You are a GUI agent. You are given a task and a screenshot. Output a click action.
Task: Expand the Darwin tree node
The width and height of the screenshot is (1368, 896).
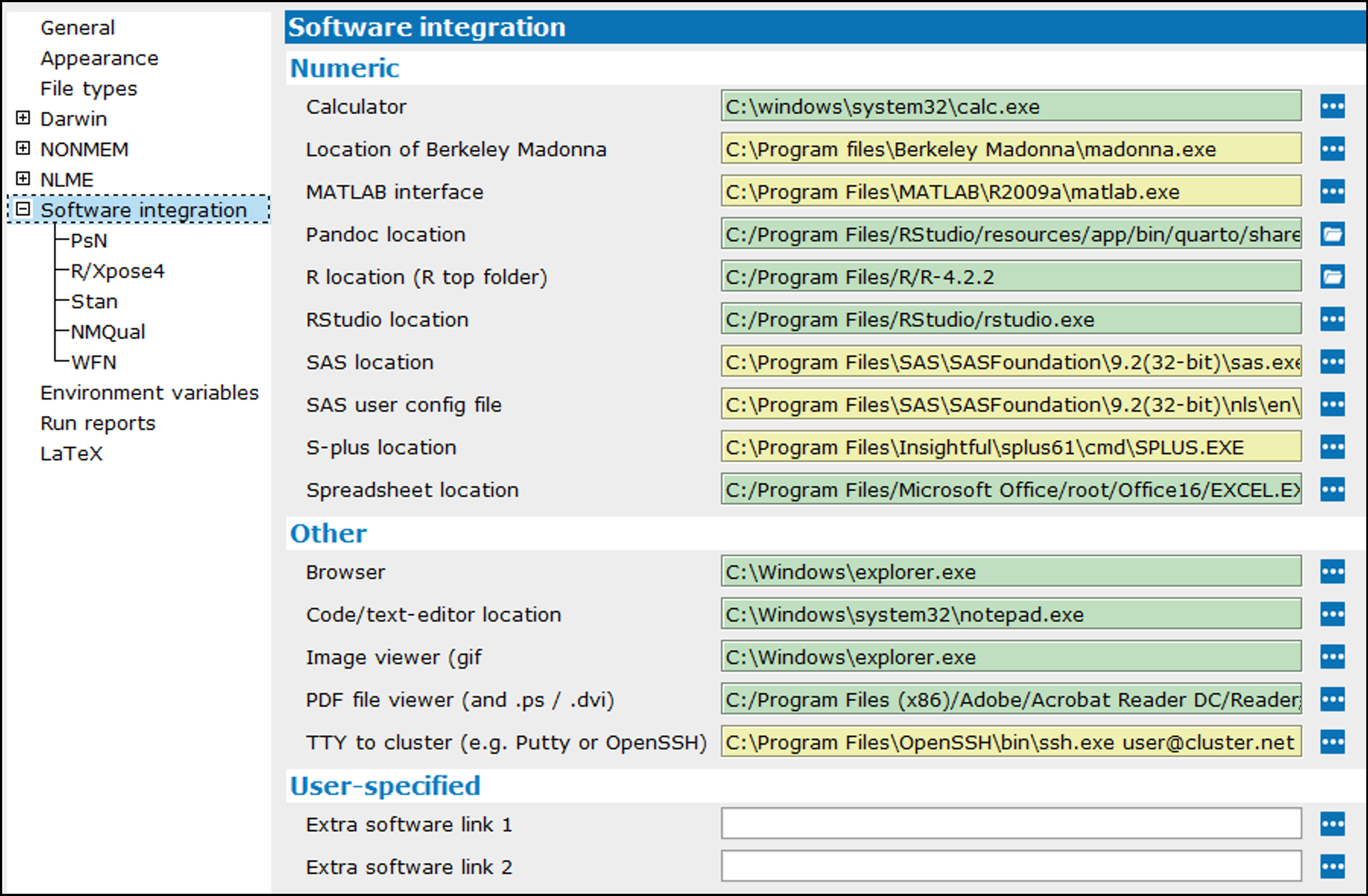(23, 118)
